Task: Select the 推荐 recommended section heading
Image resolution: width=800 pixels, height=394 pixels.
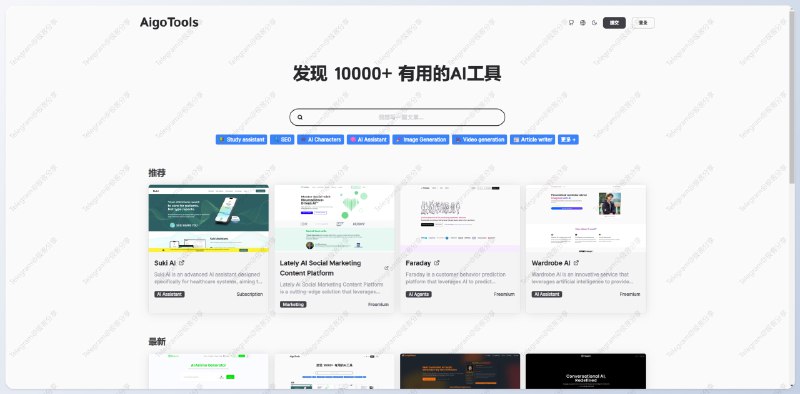Action: [x=157, y=173]
